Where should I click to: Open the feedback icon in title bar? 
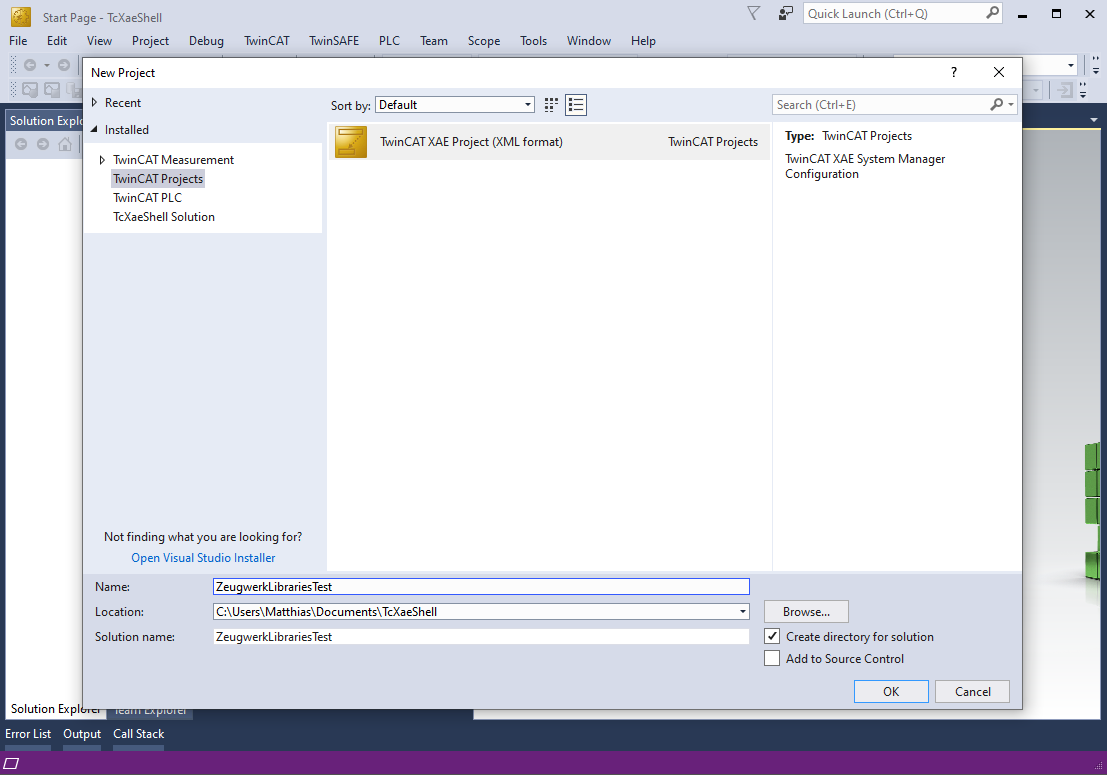tap(785, 13)
